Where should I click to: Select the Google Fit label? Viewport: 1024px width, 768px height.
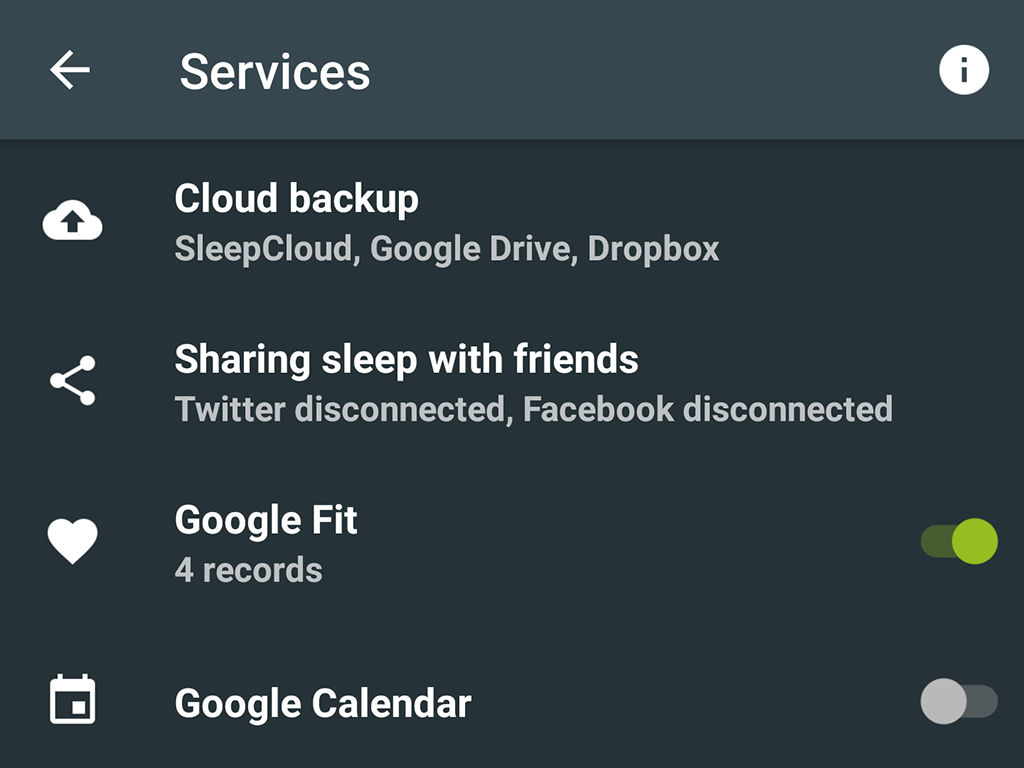[x=266, y=521]
